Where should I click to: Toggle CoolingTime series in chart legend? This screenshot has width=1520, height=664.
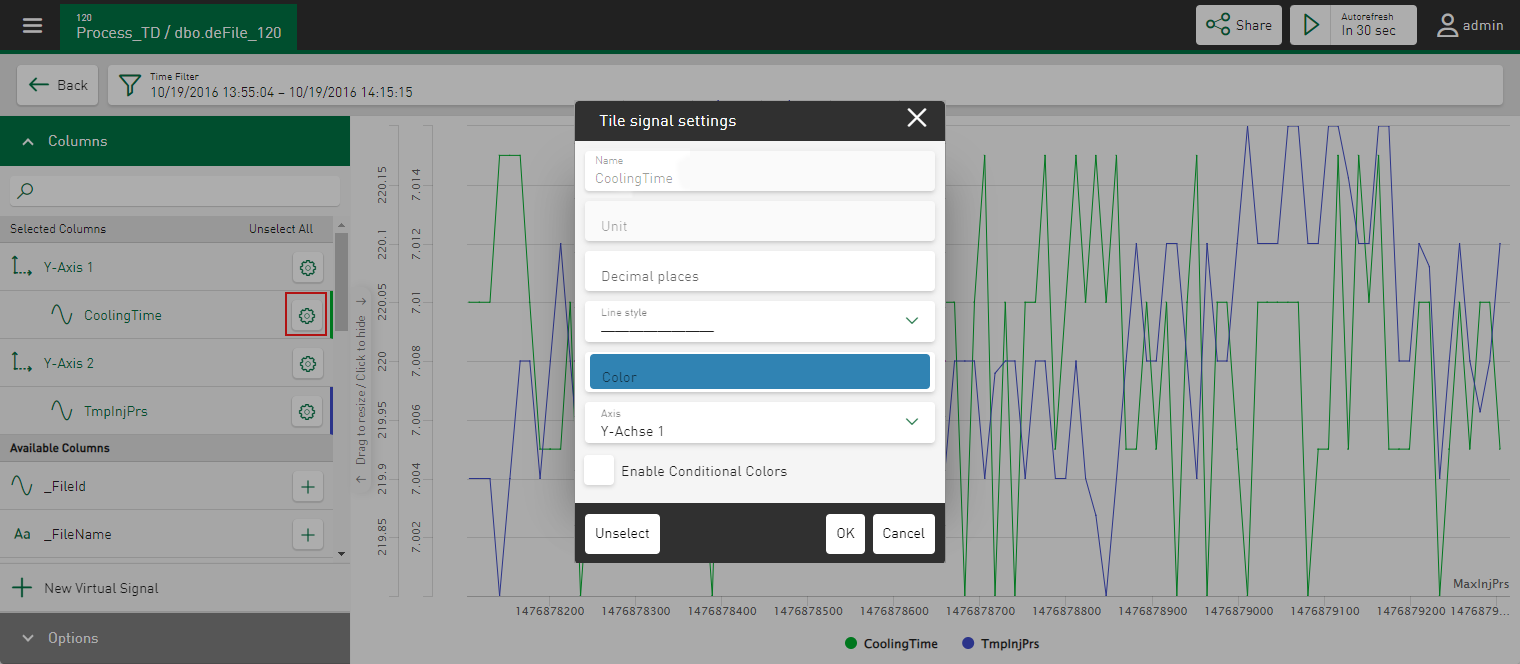tap(891, 644)
